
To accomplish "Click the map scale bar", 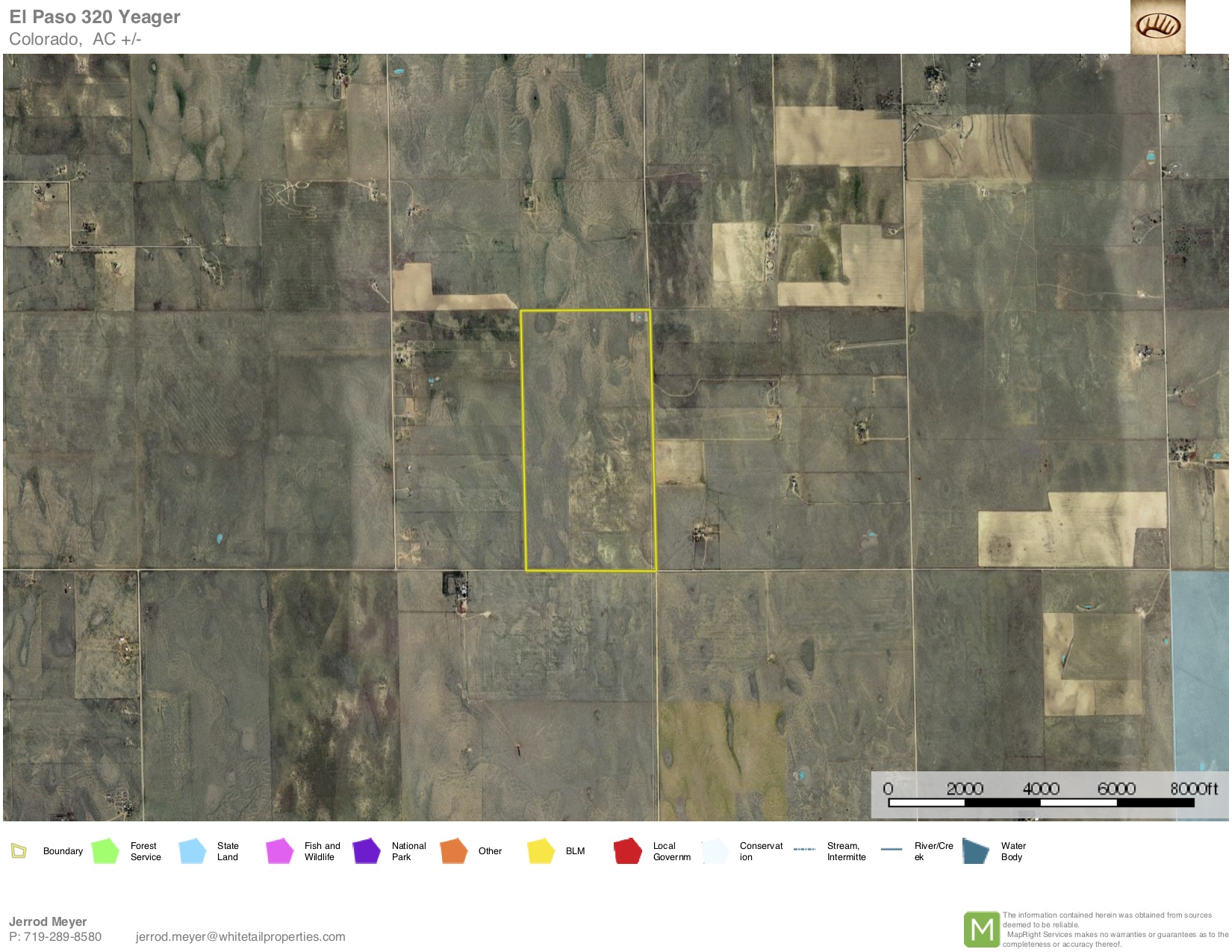I will 1041,803.
